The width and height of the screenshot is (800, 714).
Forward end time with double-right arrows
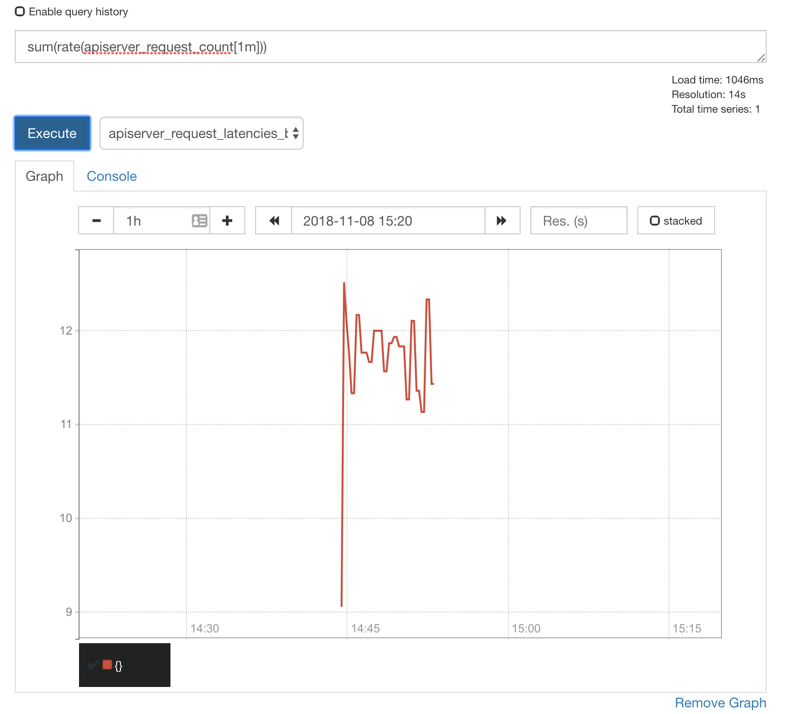tap(502, 220)
